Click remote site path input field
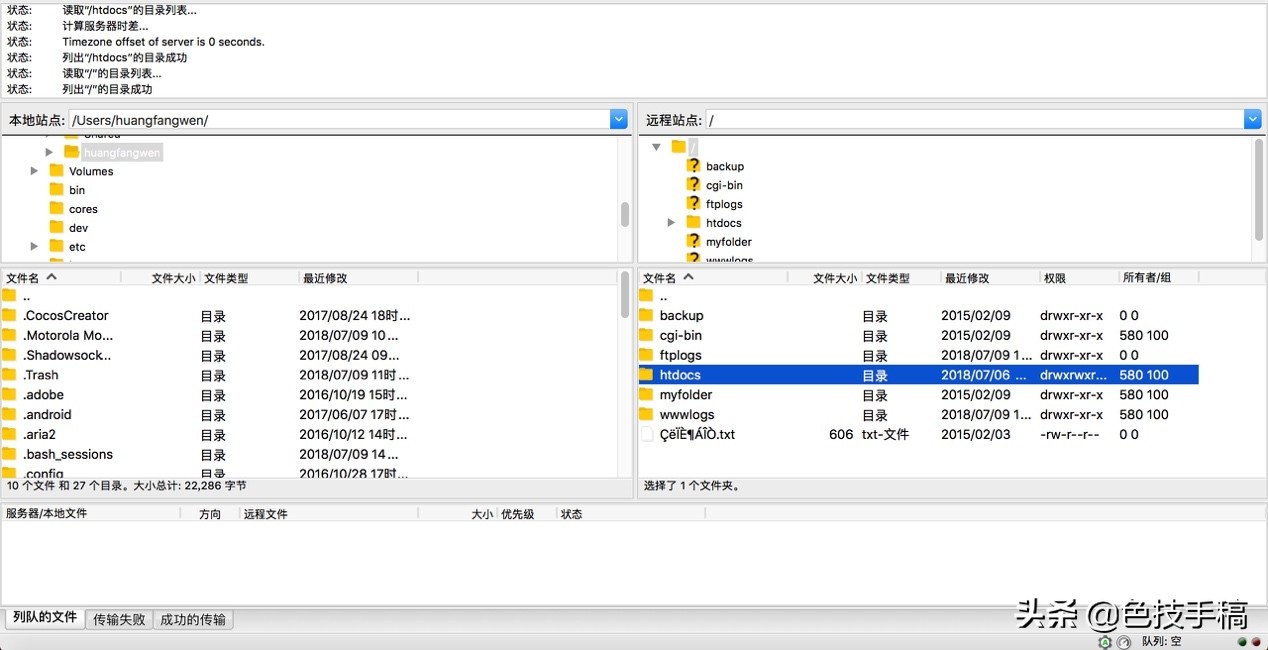This screenshot has height=650, width=1268. 975,120
